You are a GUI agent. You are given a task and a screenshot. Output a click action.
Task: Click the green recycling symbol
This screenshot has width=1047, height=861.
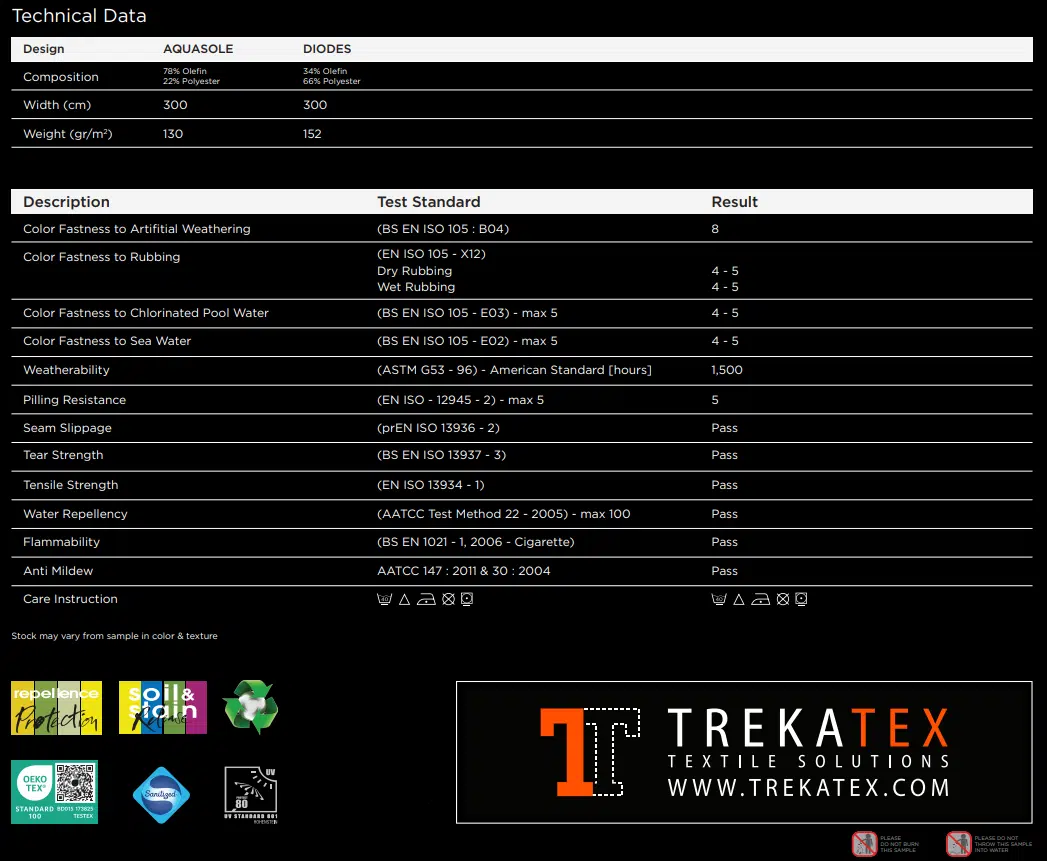(x=250, y=707)
